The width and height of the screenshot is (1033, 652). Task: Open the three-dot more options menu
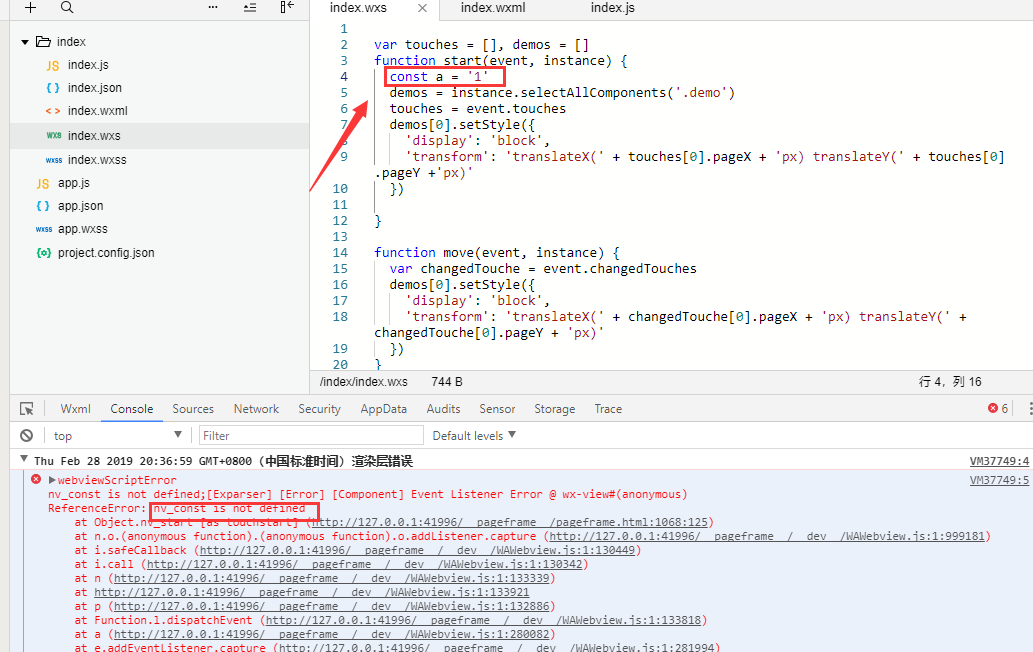pyautogui.click(x=213, y=7)
